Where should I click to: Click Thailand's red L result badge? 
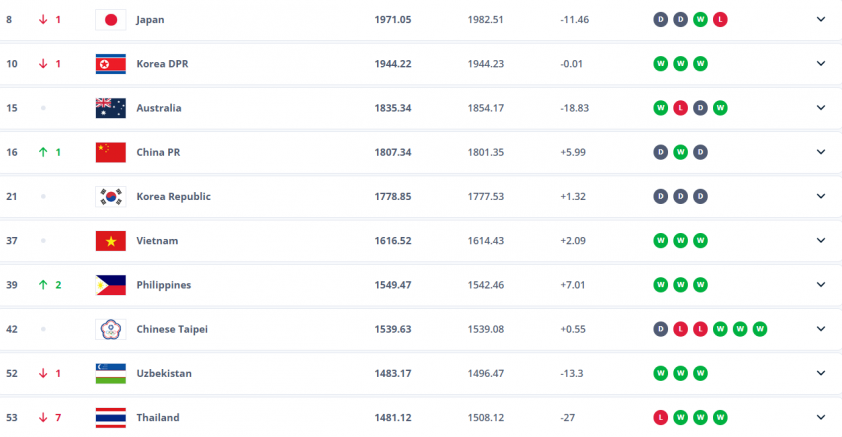pyautogui.click(x=660, y=418)
